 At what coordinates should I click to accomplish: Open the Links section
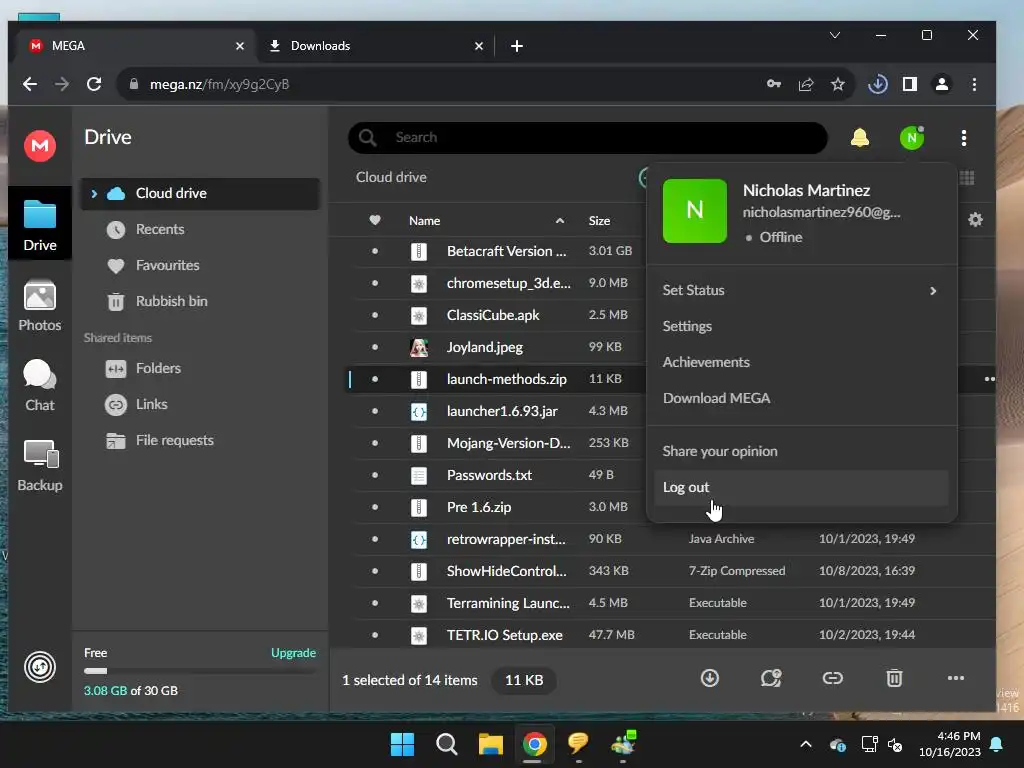[200, 404]
